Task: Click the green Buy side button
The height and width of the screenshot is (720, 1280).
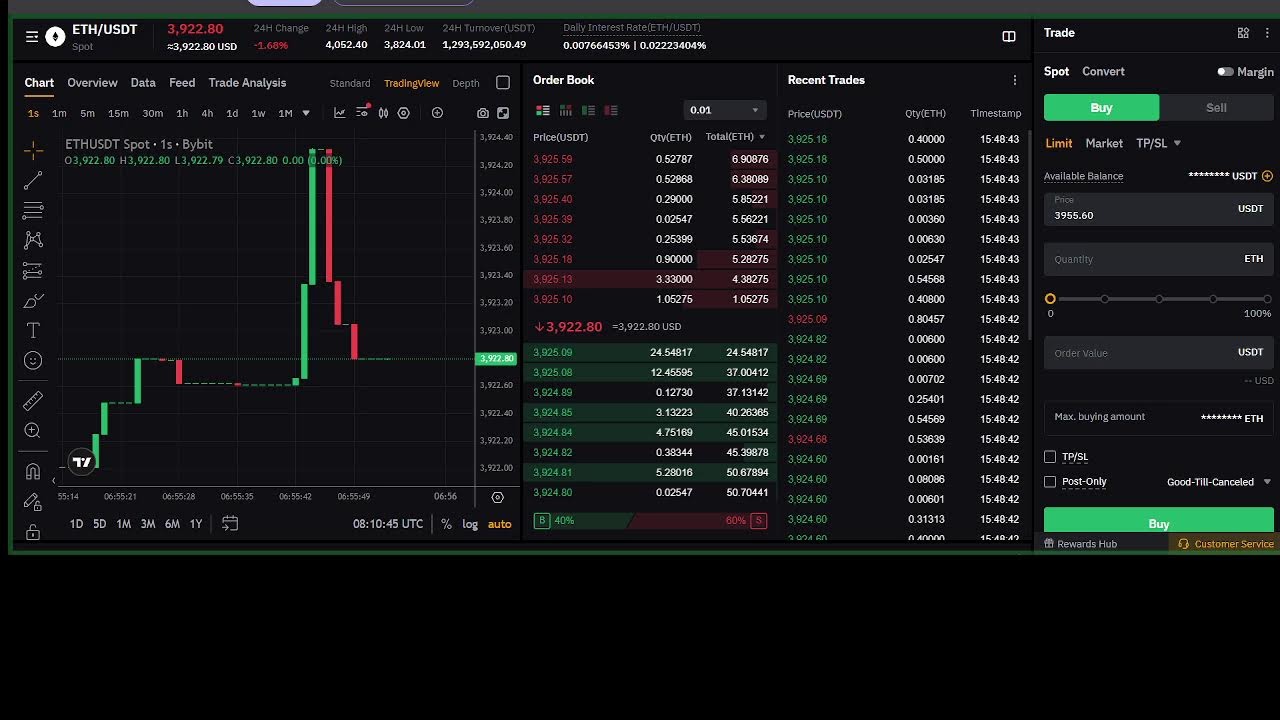Action: click(1101, 108)
